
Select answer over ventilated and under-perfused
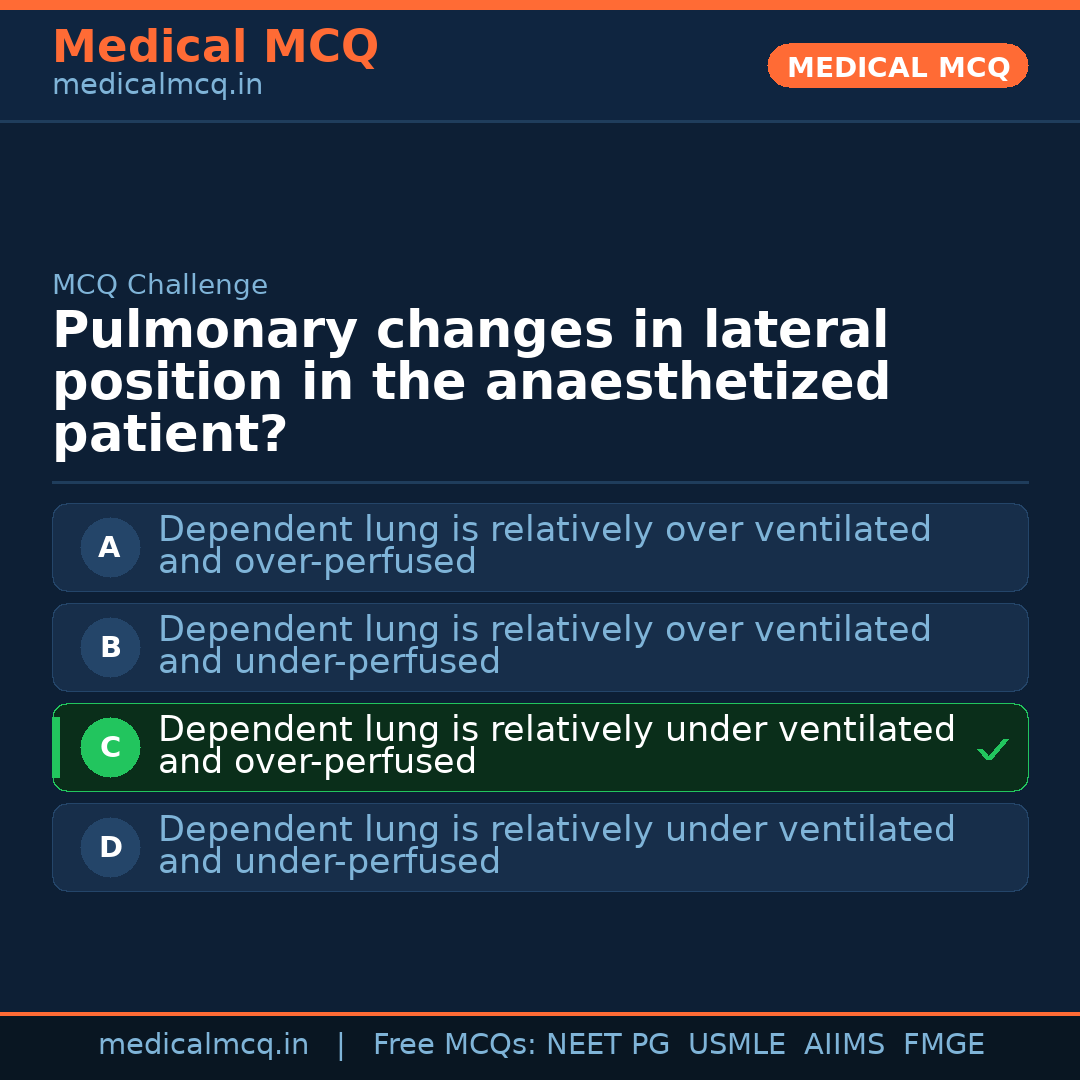544,645
